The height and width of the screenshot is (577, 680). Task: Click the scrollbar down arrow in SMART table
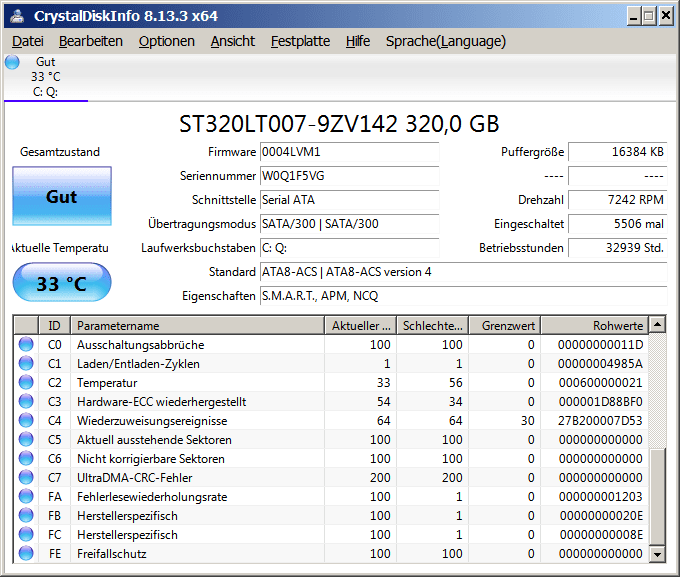657,554
